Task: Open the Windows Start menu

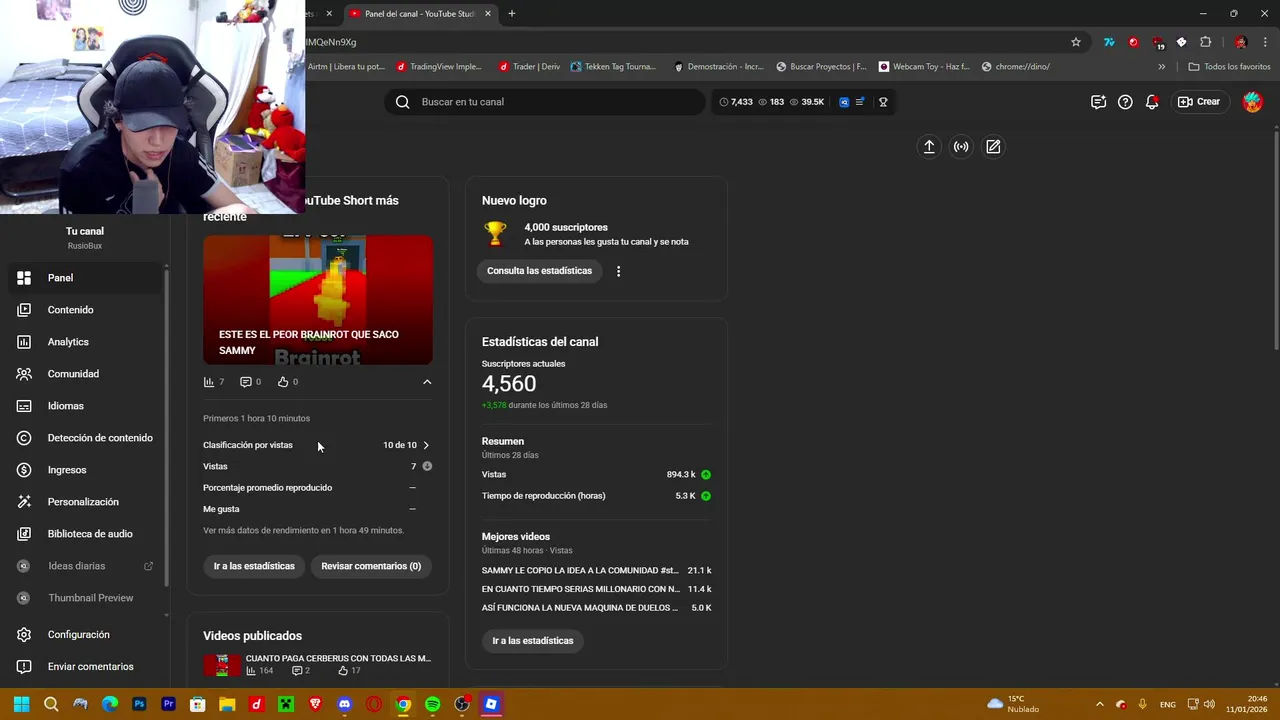Action: click(x=22, y=704)
